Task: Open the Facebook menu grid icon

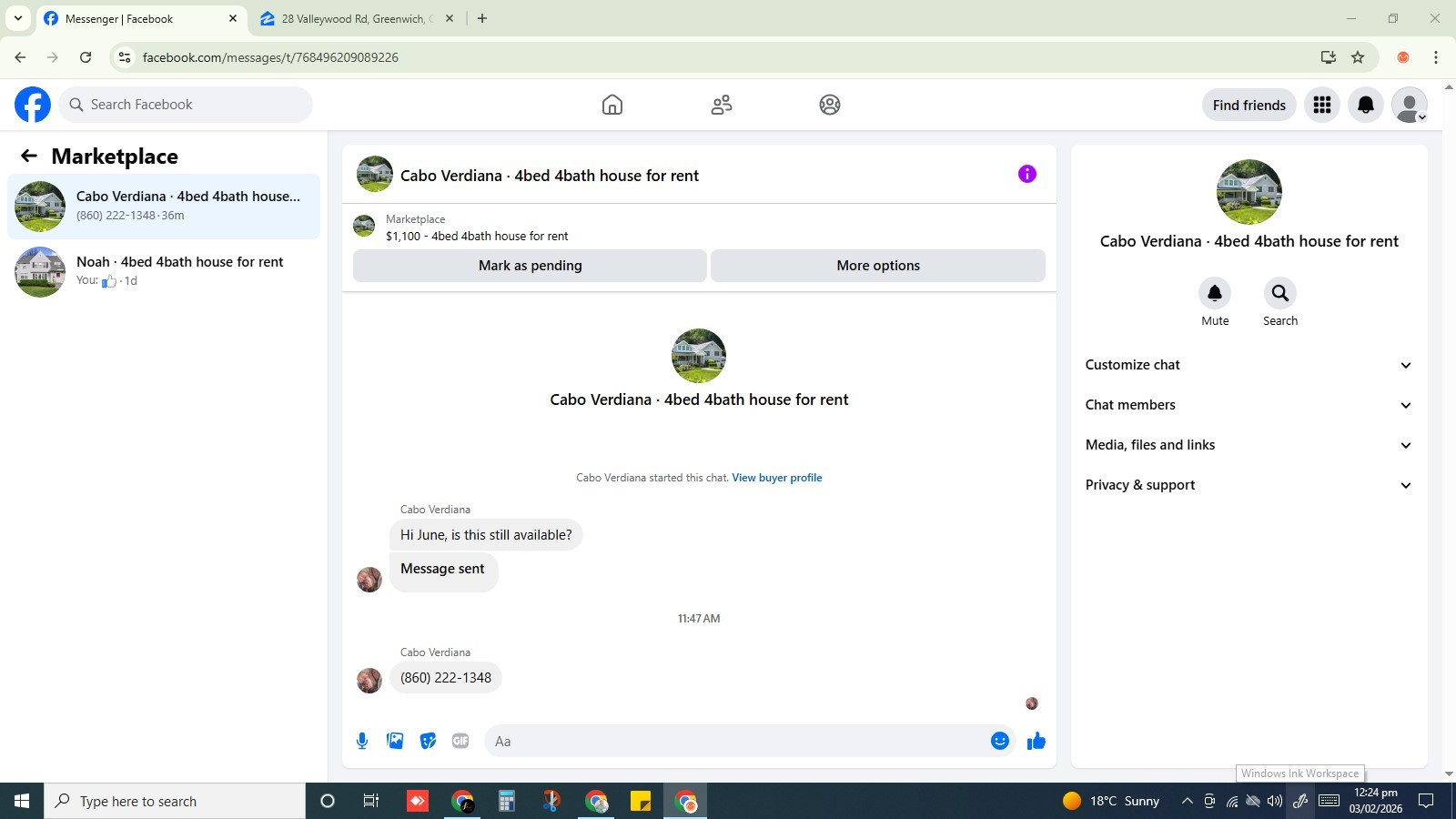Action: [x=1322, y=105]
